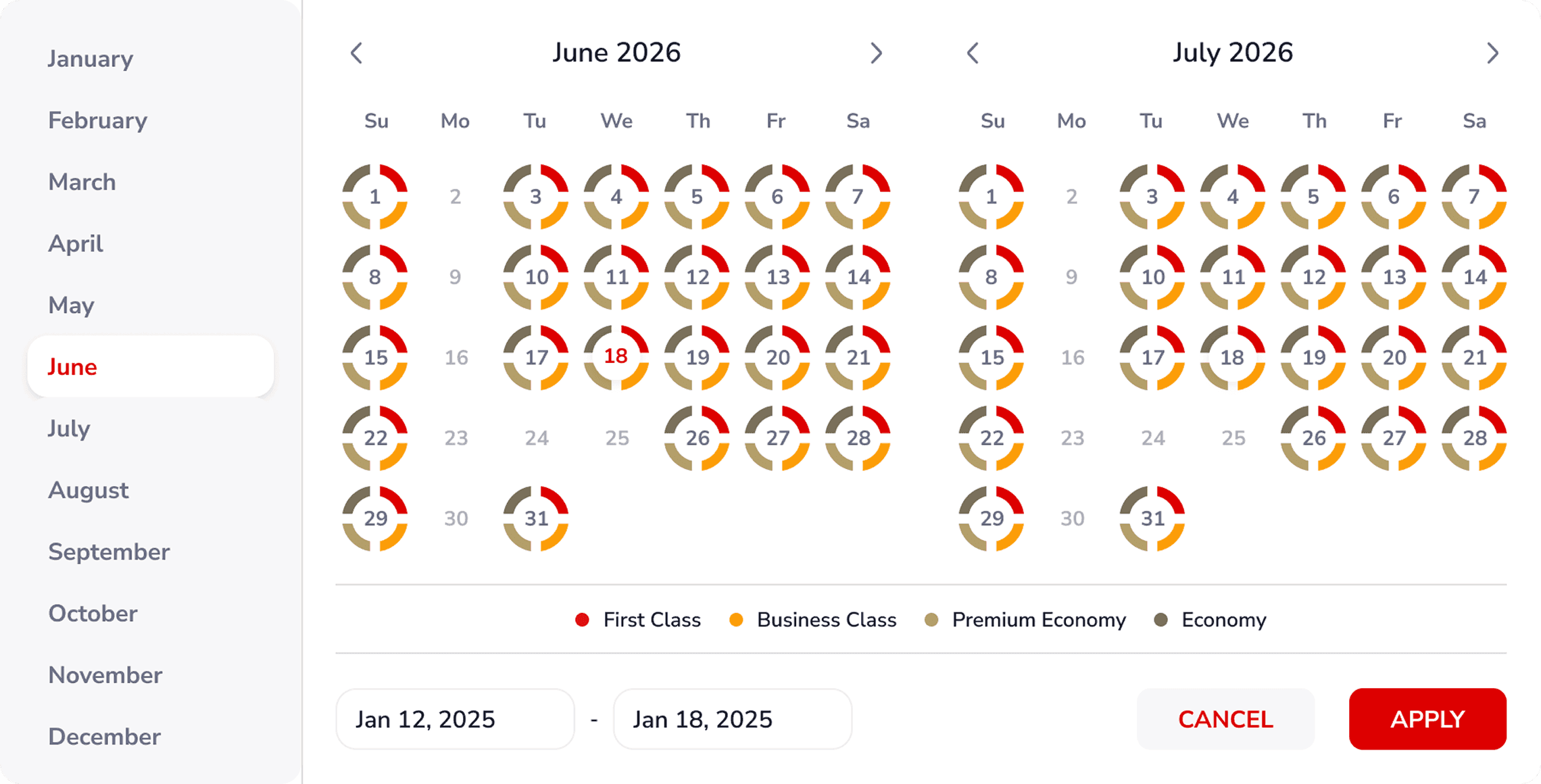Select March in the month sidebar
The width and height of the screenshot is (1541, 784).
click(x=82, y=182)
